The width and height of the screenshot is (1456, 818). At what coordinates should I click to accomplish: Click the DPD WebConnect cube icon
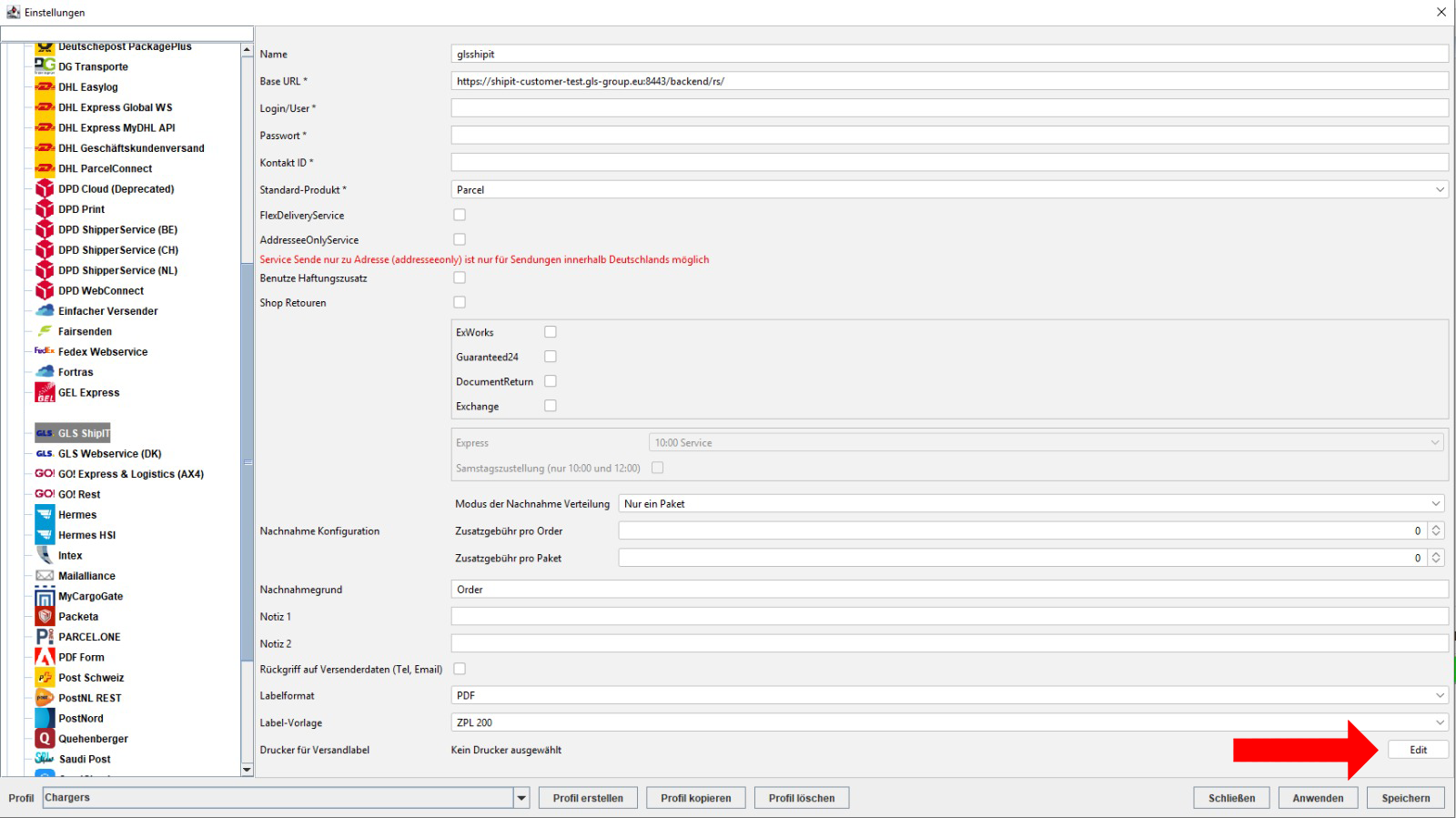(45, 291)
